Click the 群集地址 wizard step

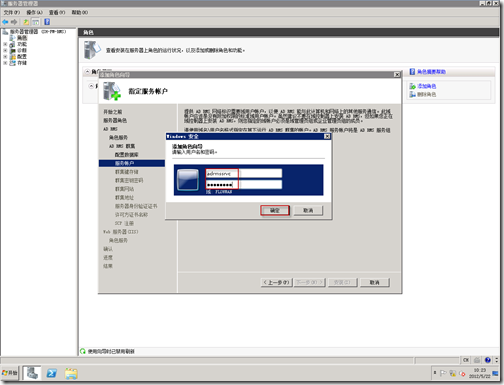point(124,197)
